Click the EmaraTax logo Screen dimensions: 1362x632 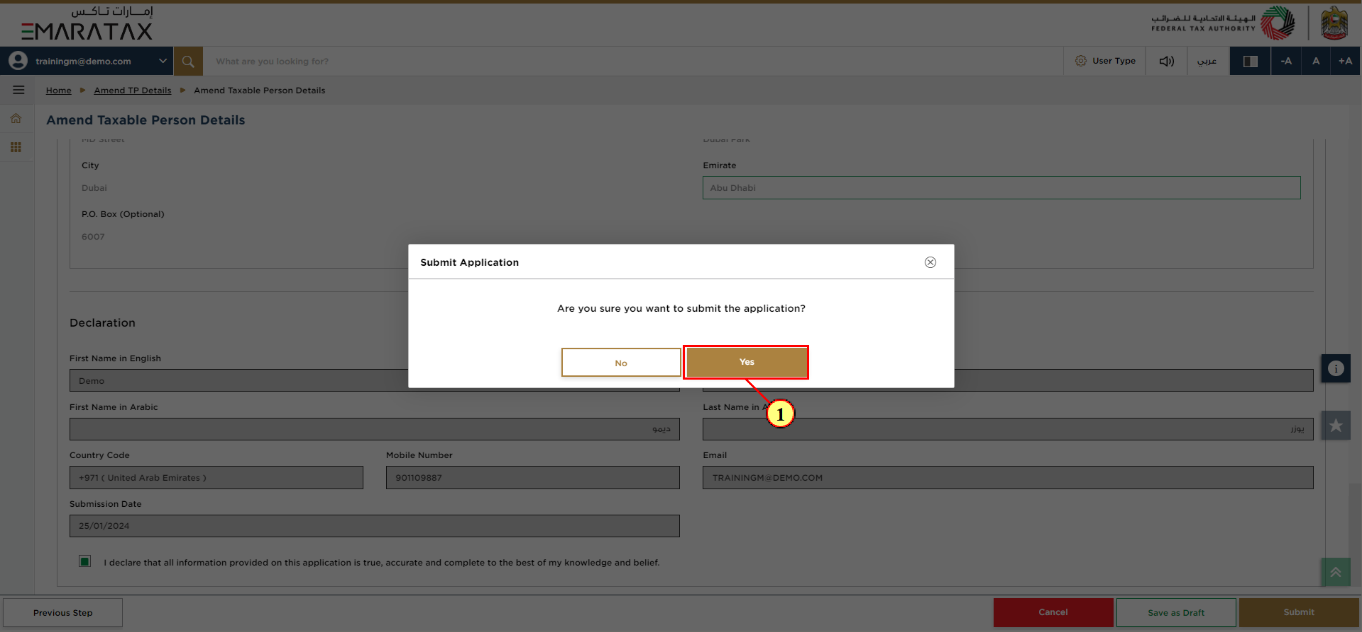pyautogui.click(x=87, y=23)
